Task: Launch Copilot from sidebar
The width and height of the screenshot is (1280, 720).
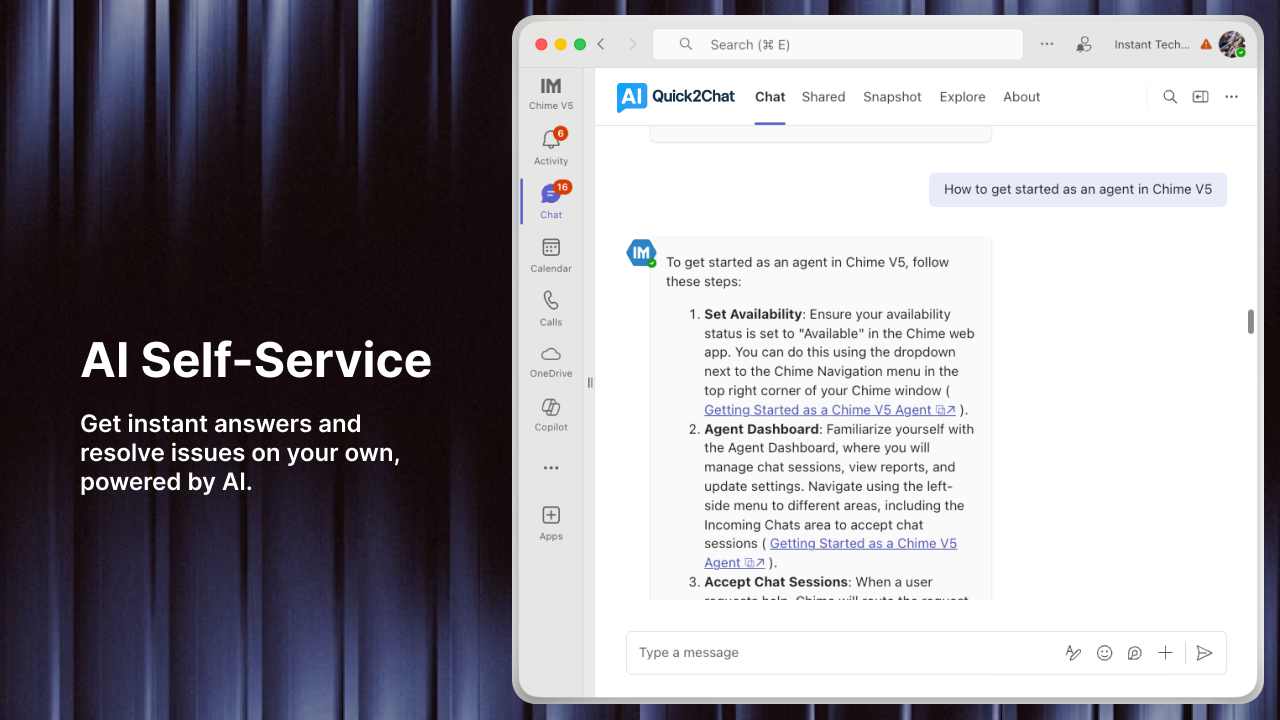Action: pyautogui.click(x=551, y=408)
